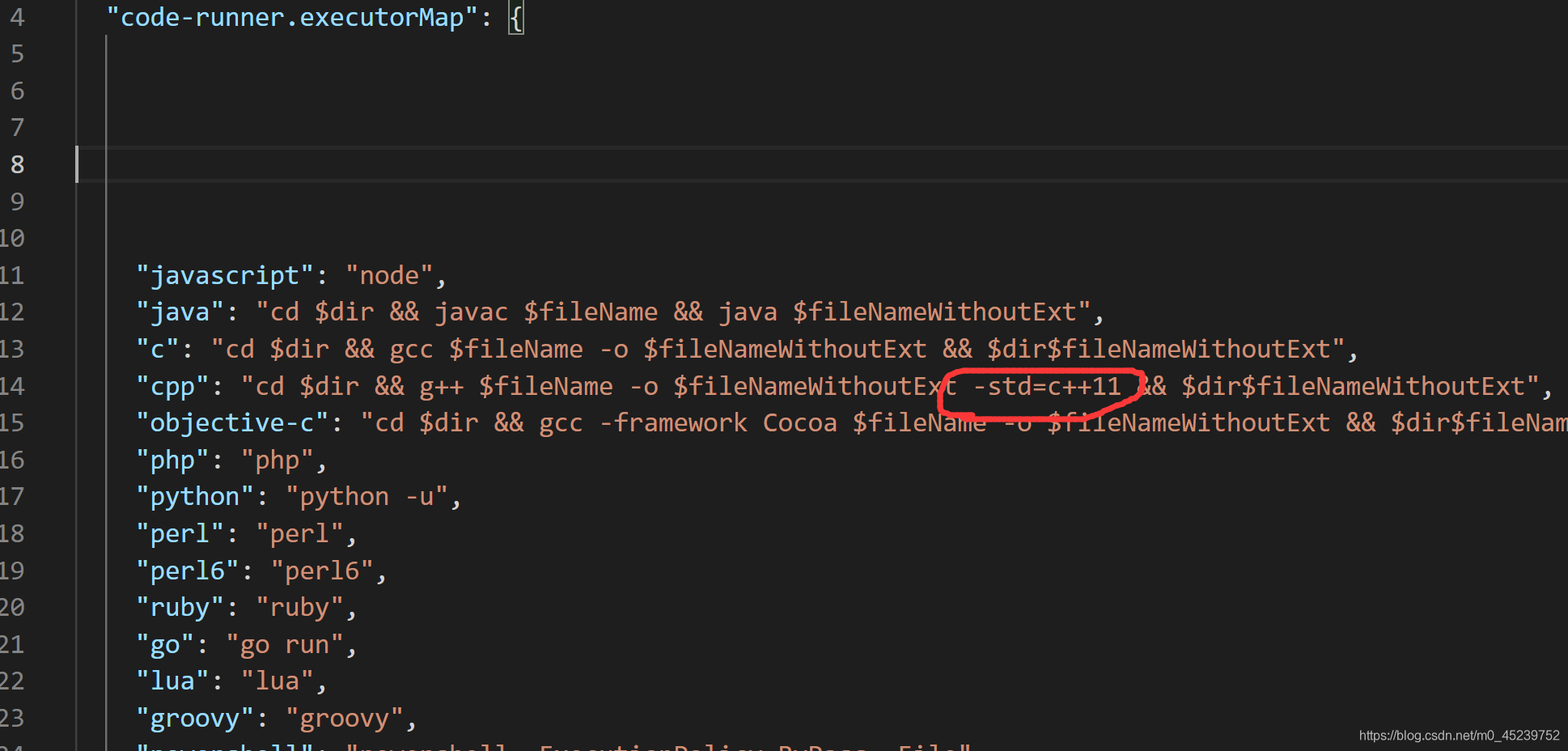Click the "perl6" key
This screenshot has height=751, width=1568.
point(188,571)
